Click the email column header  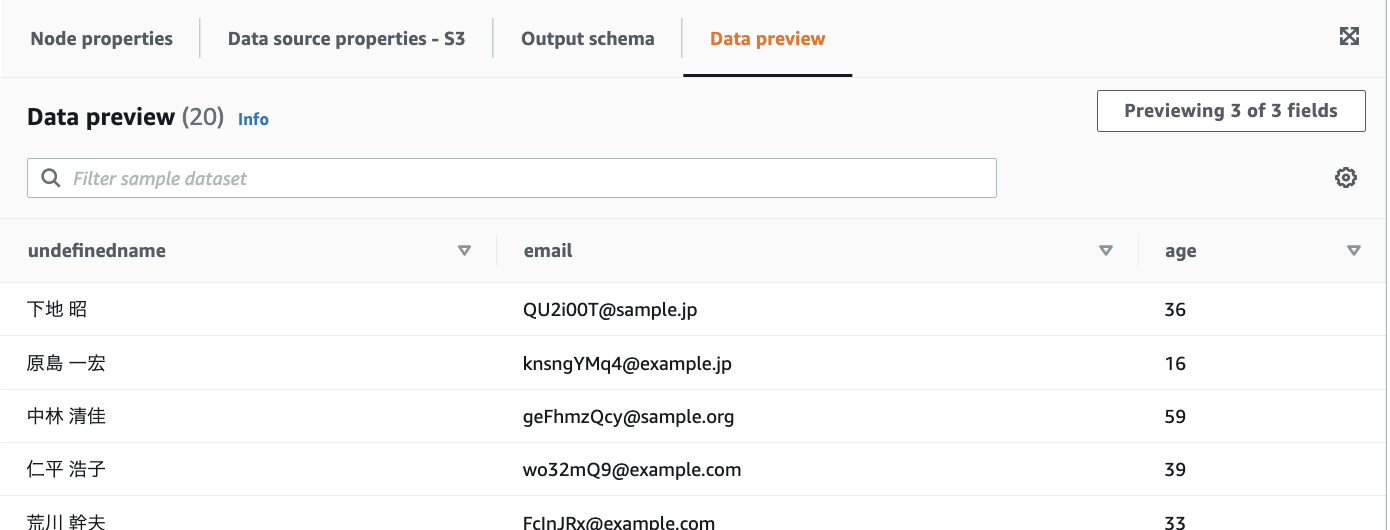coord(548,251)
